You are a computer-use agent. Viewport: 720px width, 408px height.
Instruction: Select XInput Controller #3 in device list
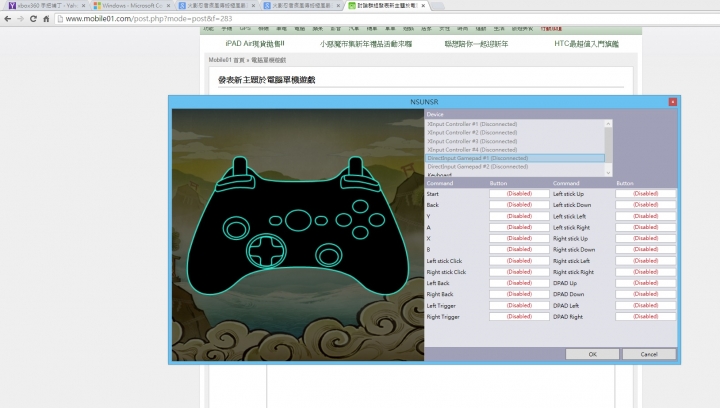[x=515, y=141]
